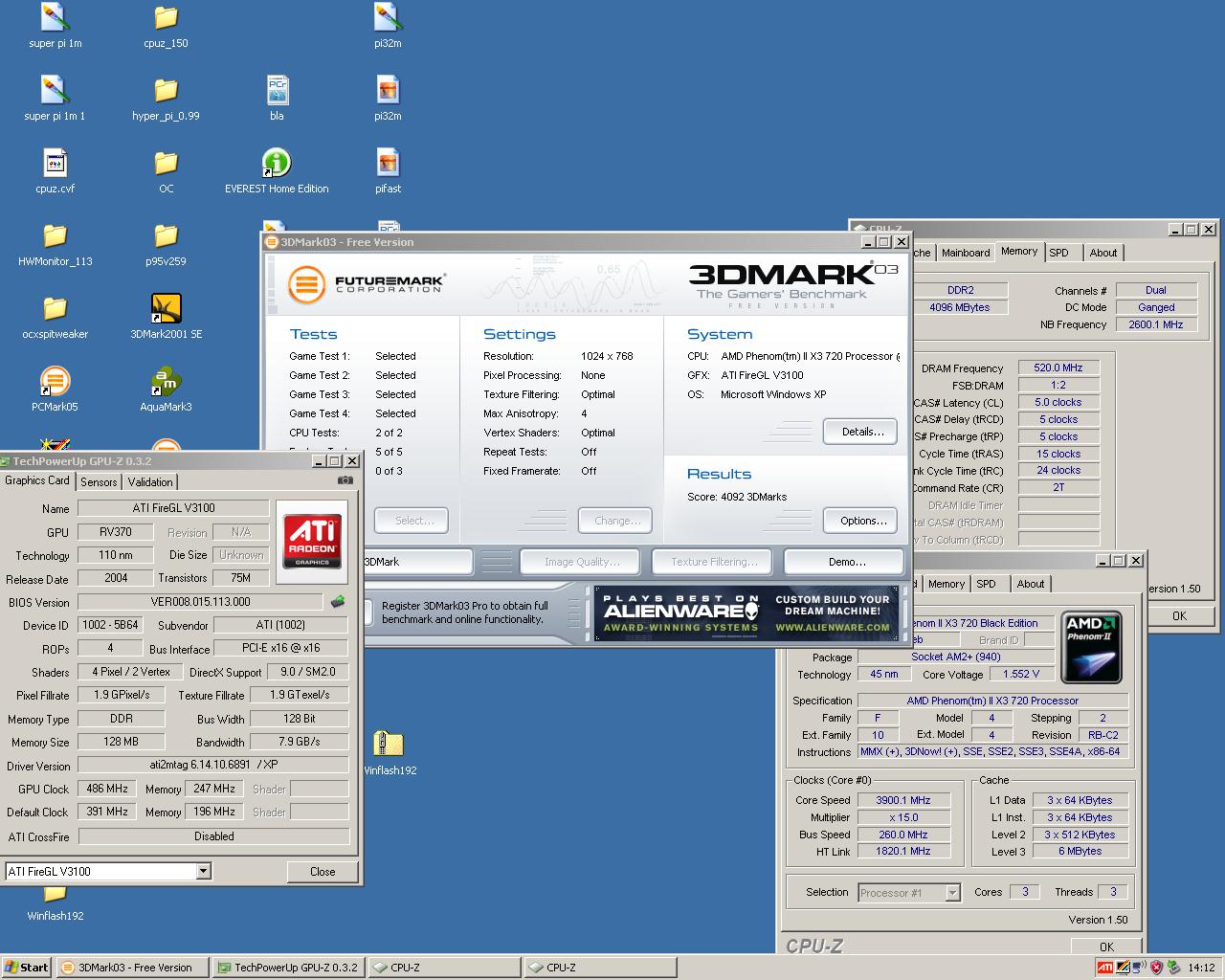1225x980 pixels.
Task: Click the Alienware advertisement banner
Action: click(x=746, y=613)
